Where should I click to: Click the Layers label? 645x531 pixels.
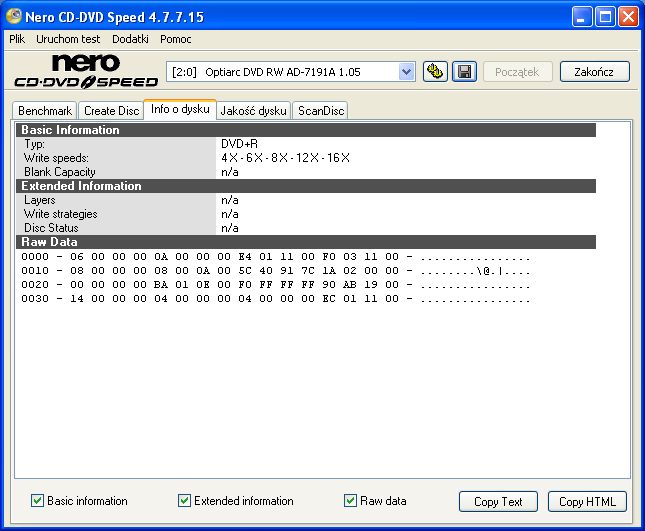[x=39, y=200]
